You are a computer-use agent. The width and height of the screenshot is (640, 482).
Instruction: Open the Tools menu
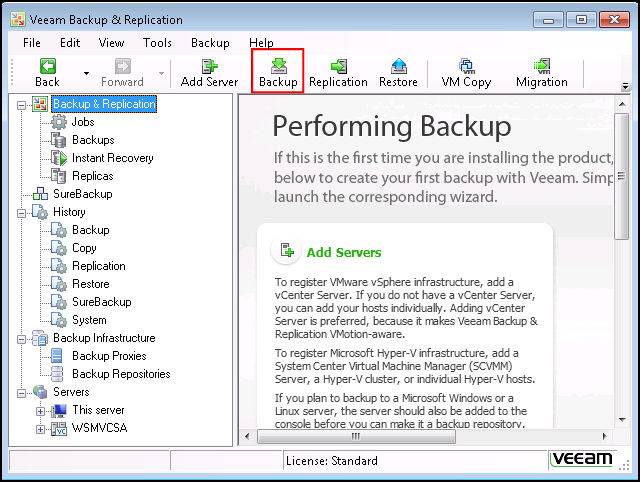point(157,43)
